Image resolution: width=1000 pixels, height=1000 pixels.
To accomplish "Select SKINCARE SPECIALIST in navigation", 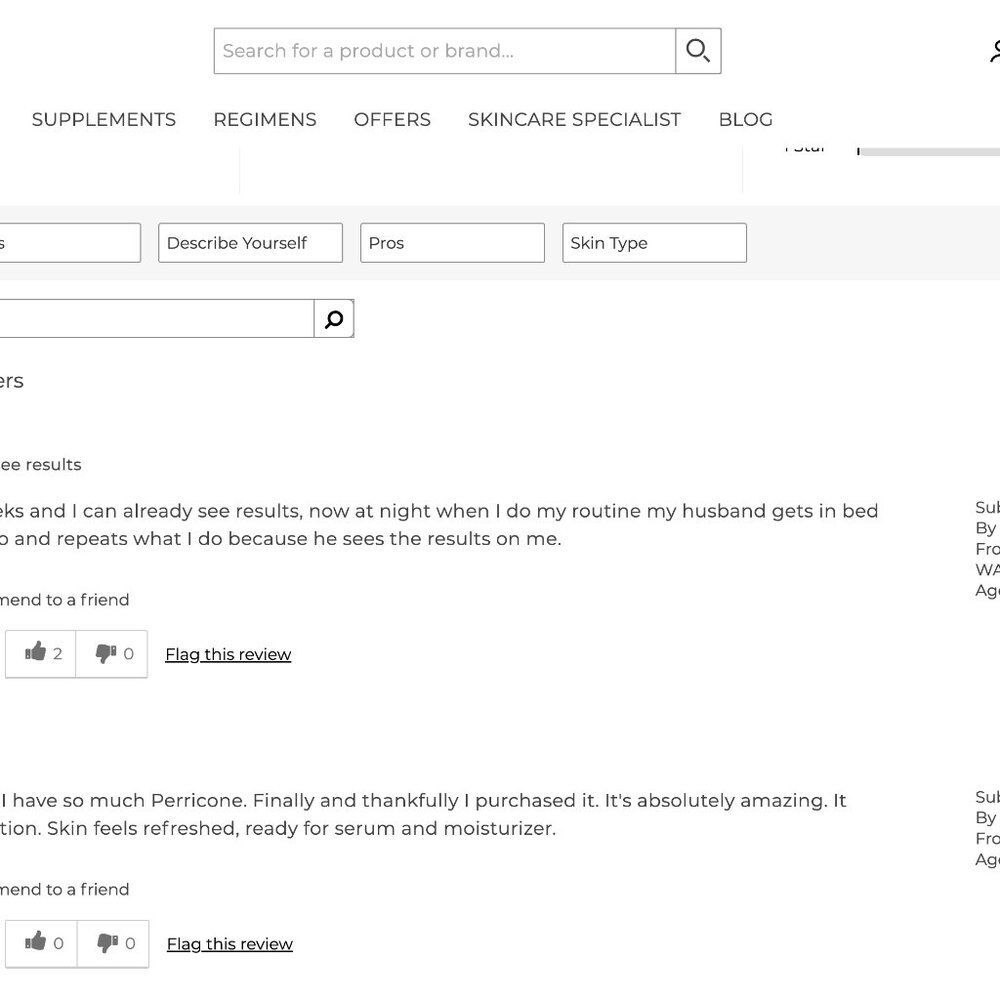I will click(x=575, y=120).
